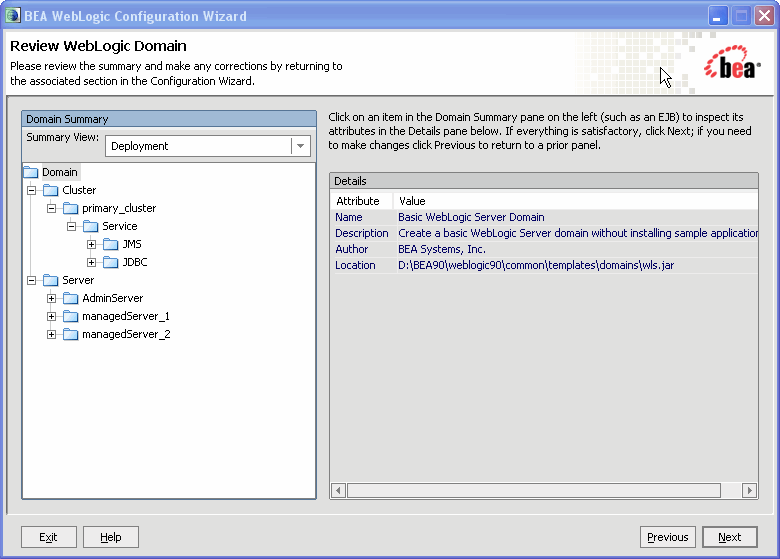This screenshot has width=780, height=559.
Task: Click the AdminServer folder icon
Action: click(x=71, y=298)
